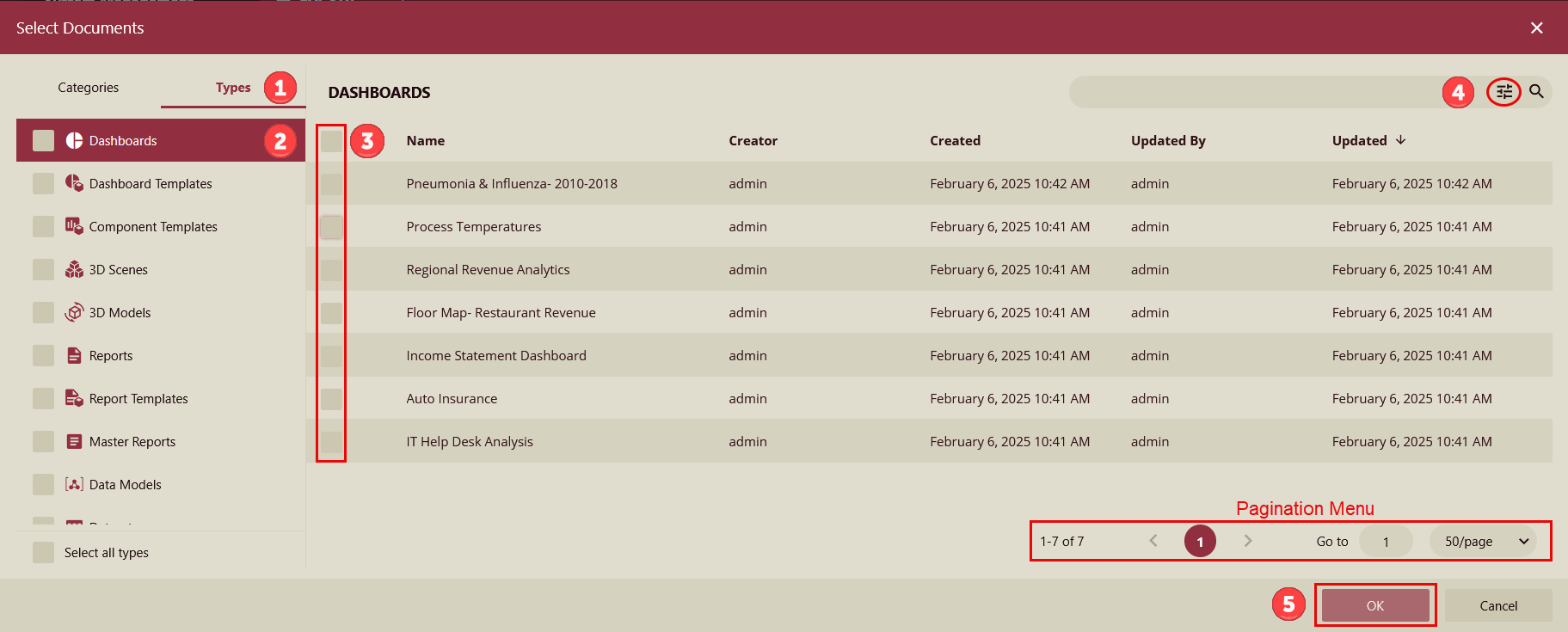
Task: Check the Select all types checkbox
Action: pyautogui.click(x=43, y=552)
